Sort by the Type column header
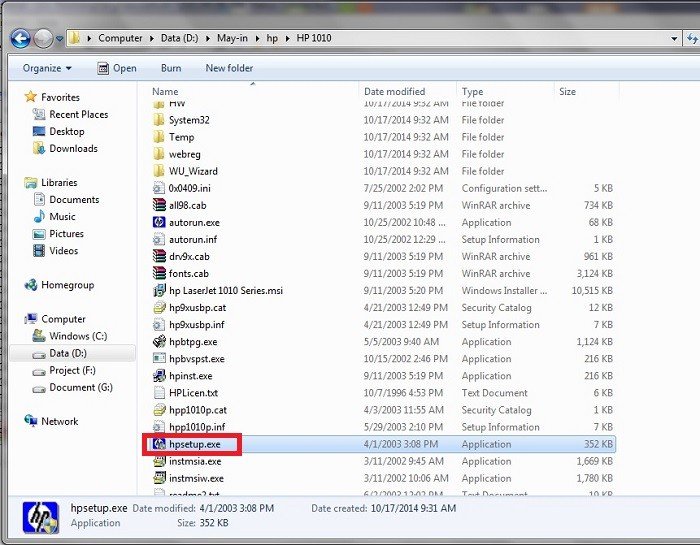 (x=472, y=92)
